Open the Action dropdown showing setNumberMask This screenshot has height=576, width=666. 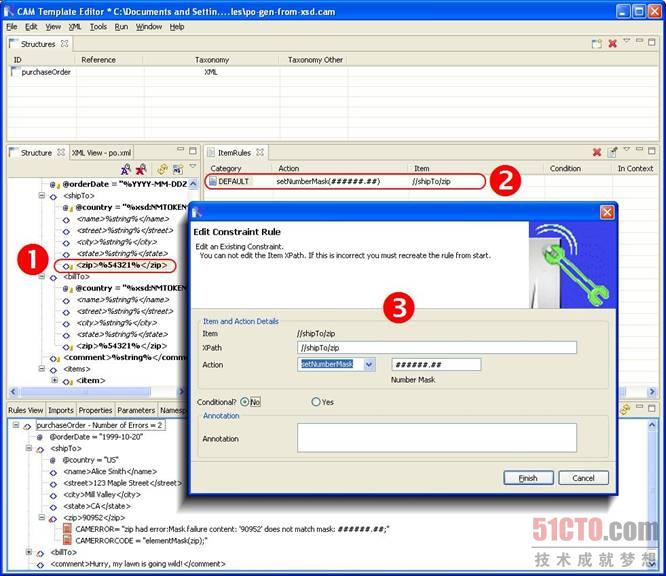coord(369,364)
